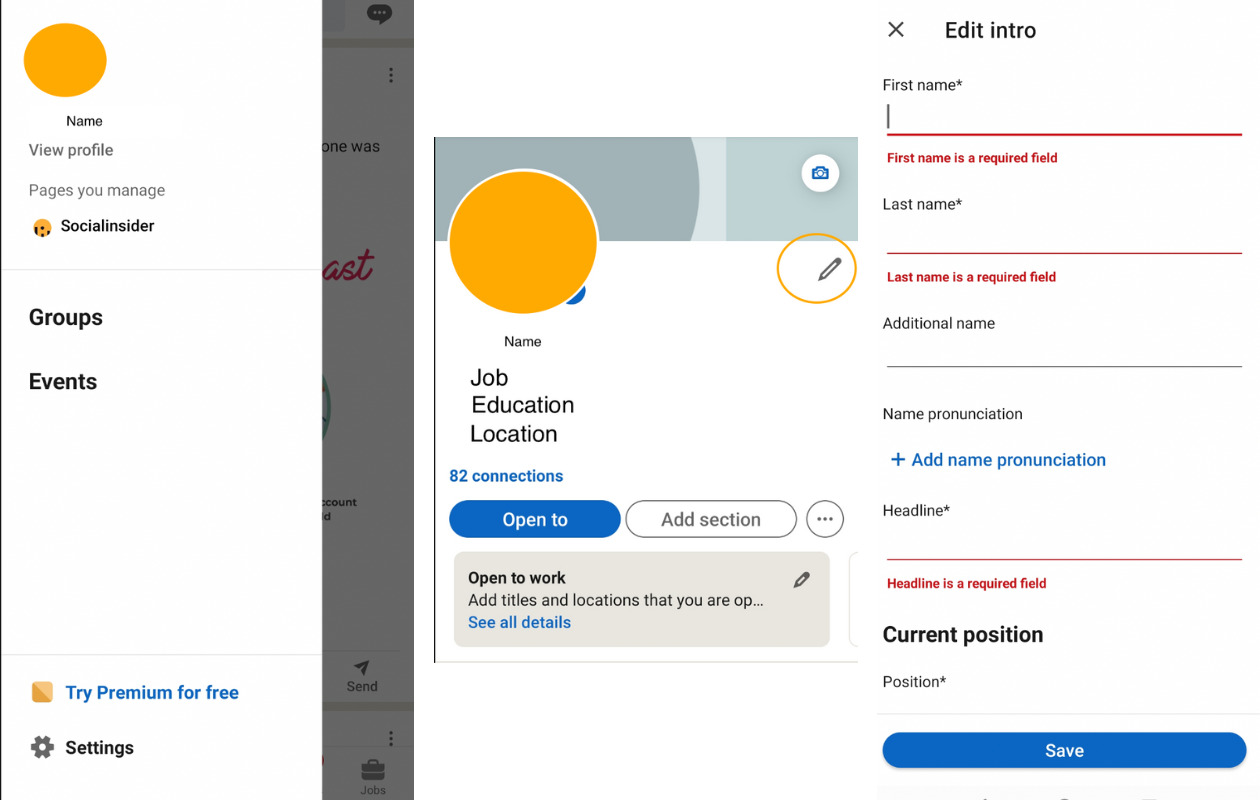Edit Open to work card pencil
Image resolution: width=1260 pixels, height=800 pixels.
coord(802,579)
